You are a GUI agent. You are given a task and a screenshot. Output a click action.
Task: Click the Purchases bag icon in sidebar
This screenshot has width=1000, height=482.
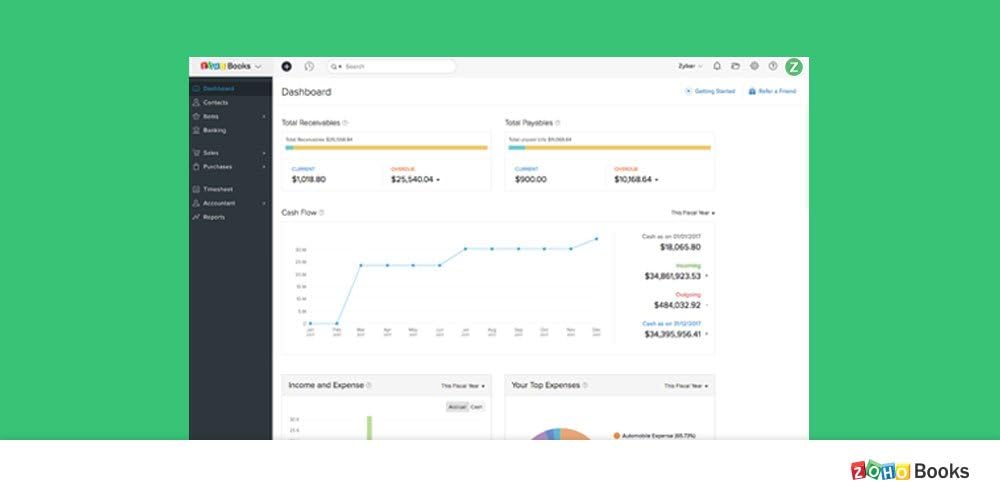click(x=196, y=166)
